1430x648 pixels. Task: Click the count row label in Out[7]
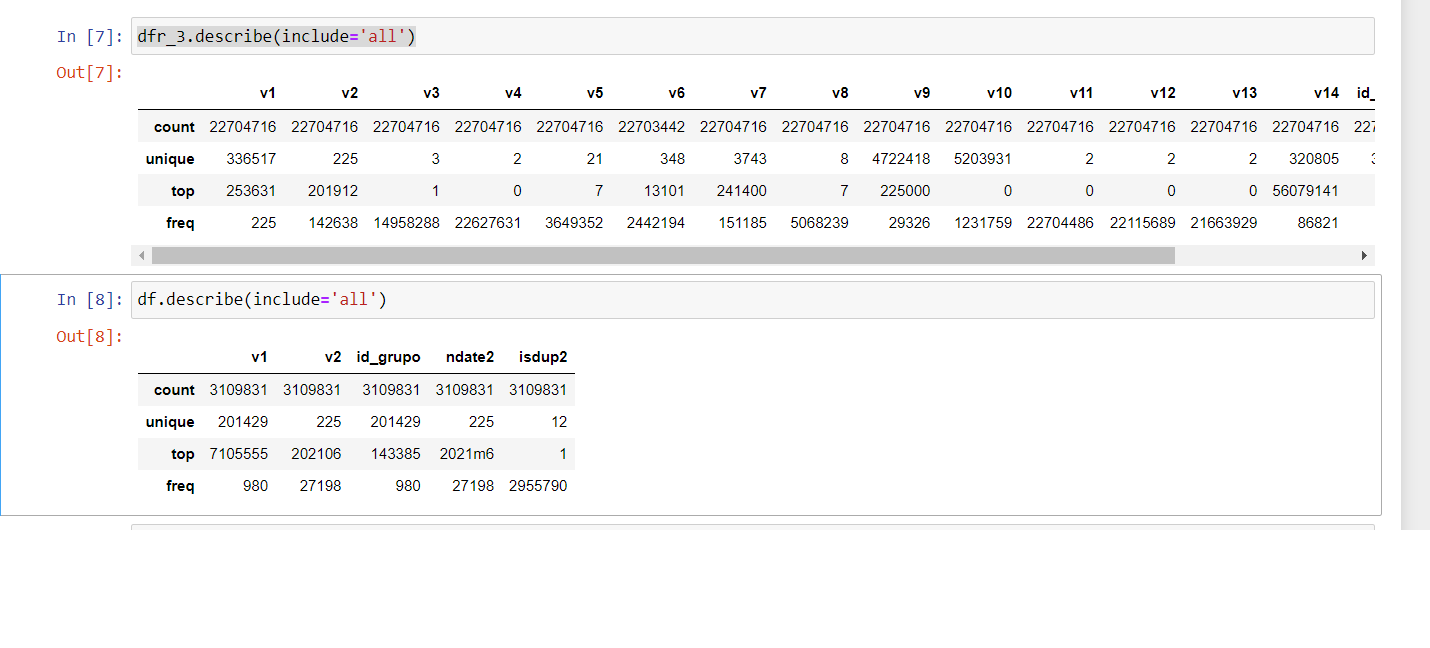(174, 126)
